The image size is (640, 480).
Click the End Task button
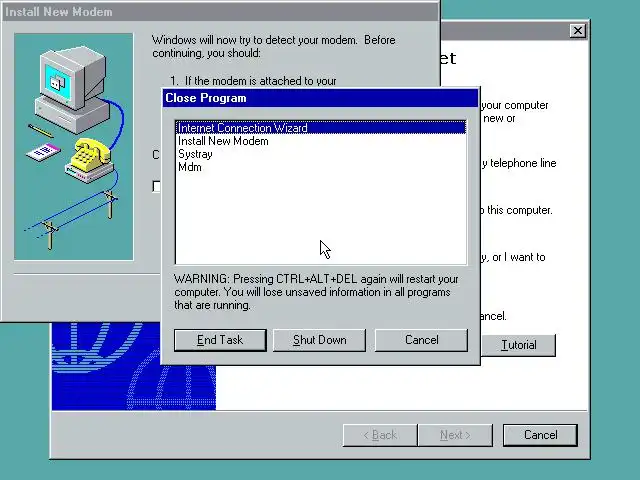220,340
